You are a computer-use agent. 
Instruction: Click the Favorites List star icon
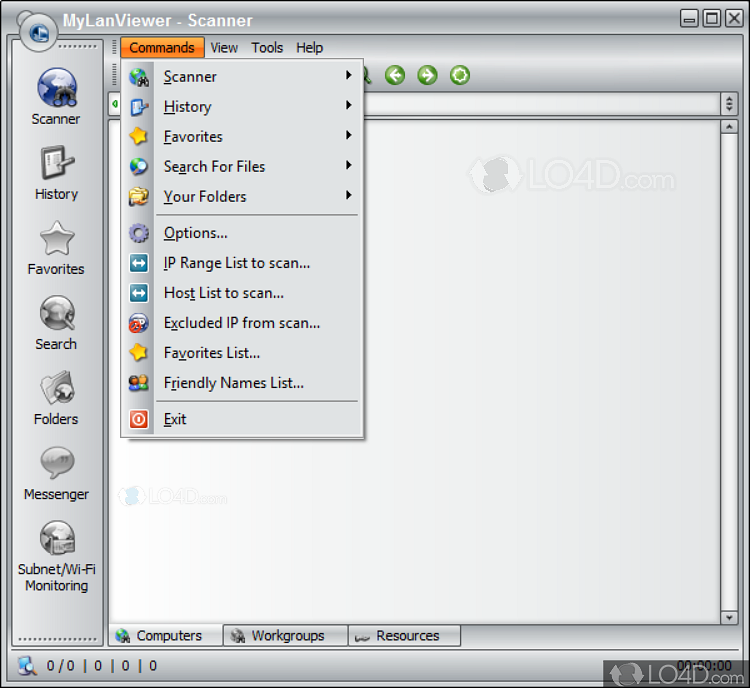(139, 353)
